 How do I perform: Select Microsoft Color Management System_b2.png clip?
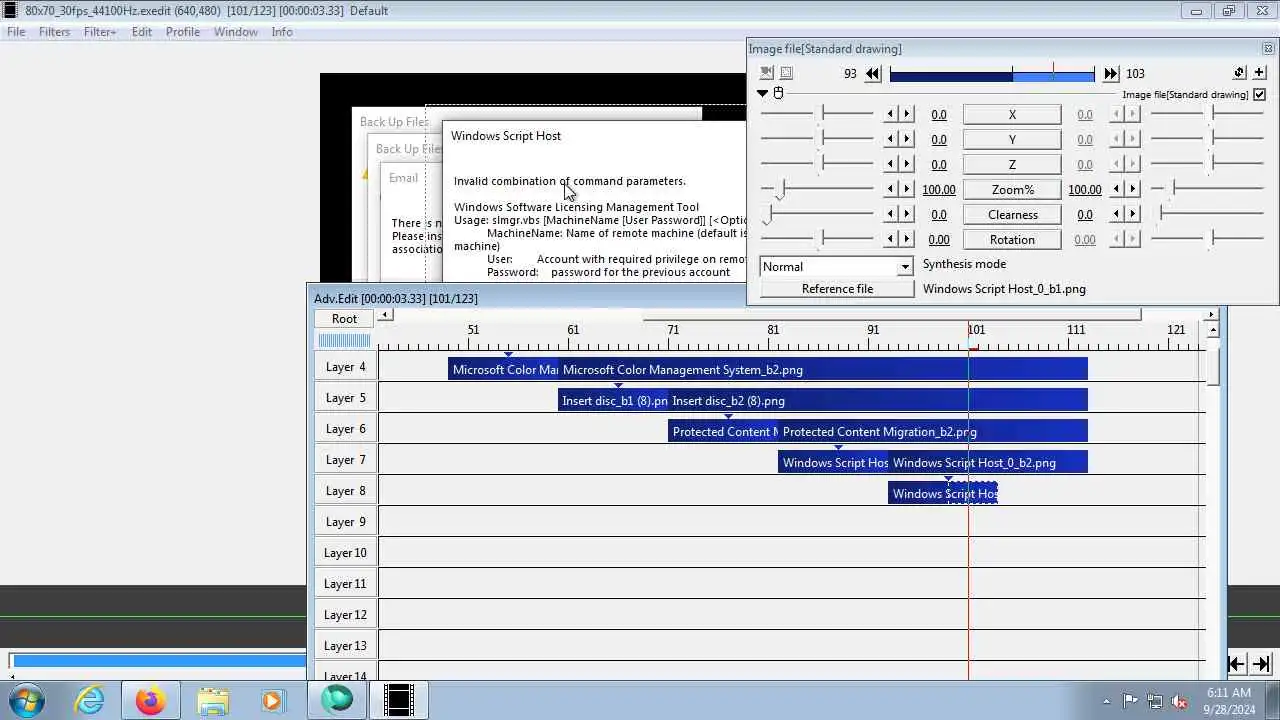822,370
